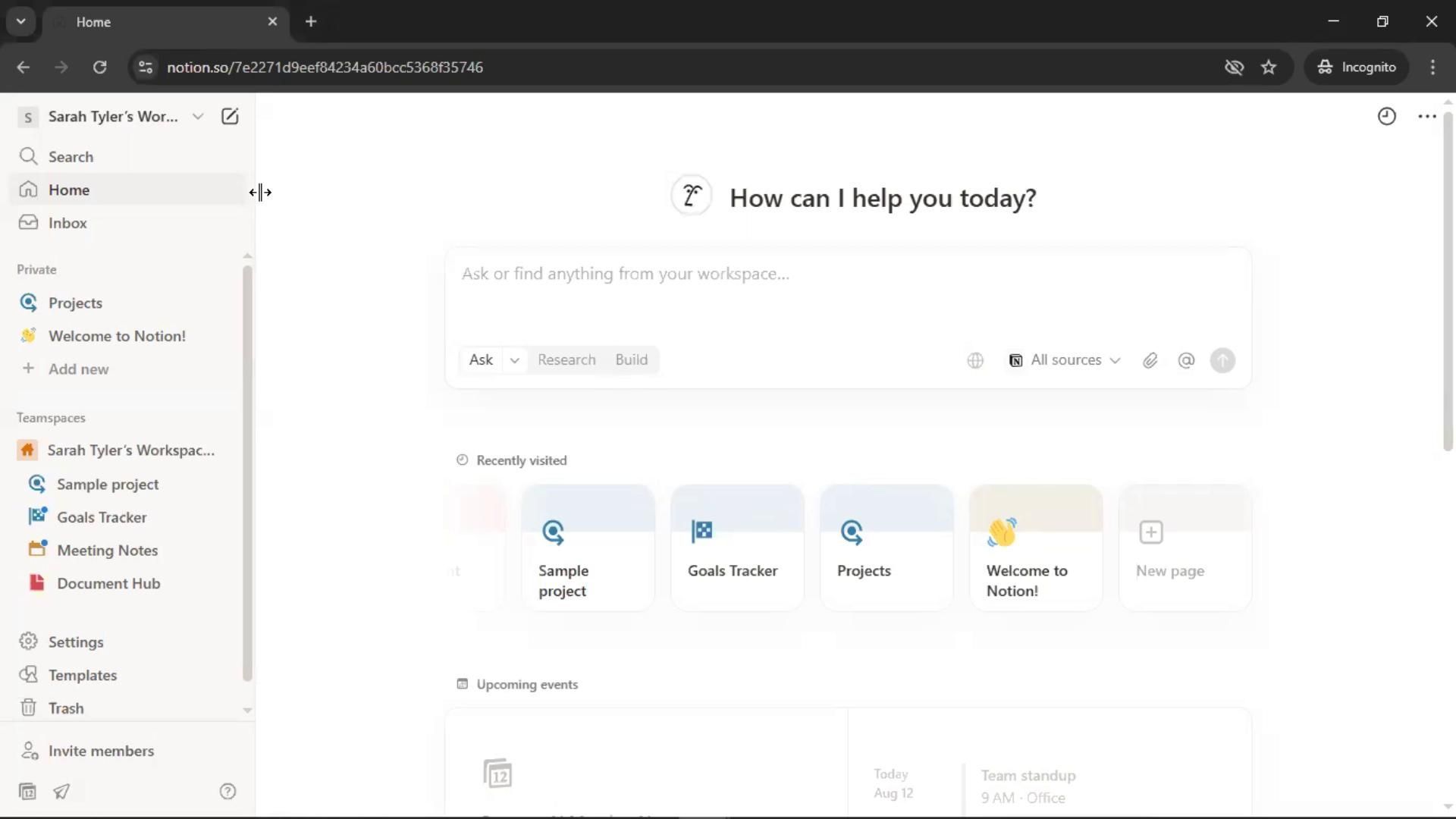
Task: Click the send arrow button in the AI prompt
Action: coord(1222,360)
